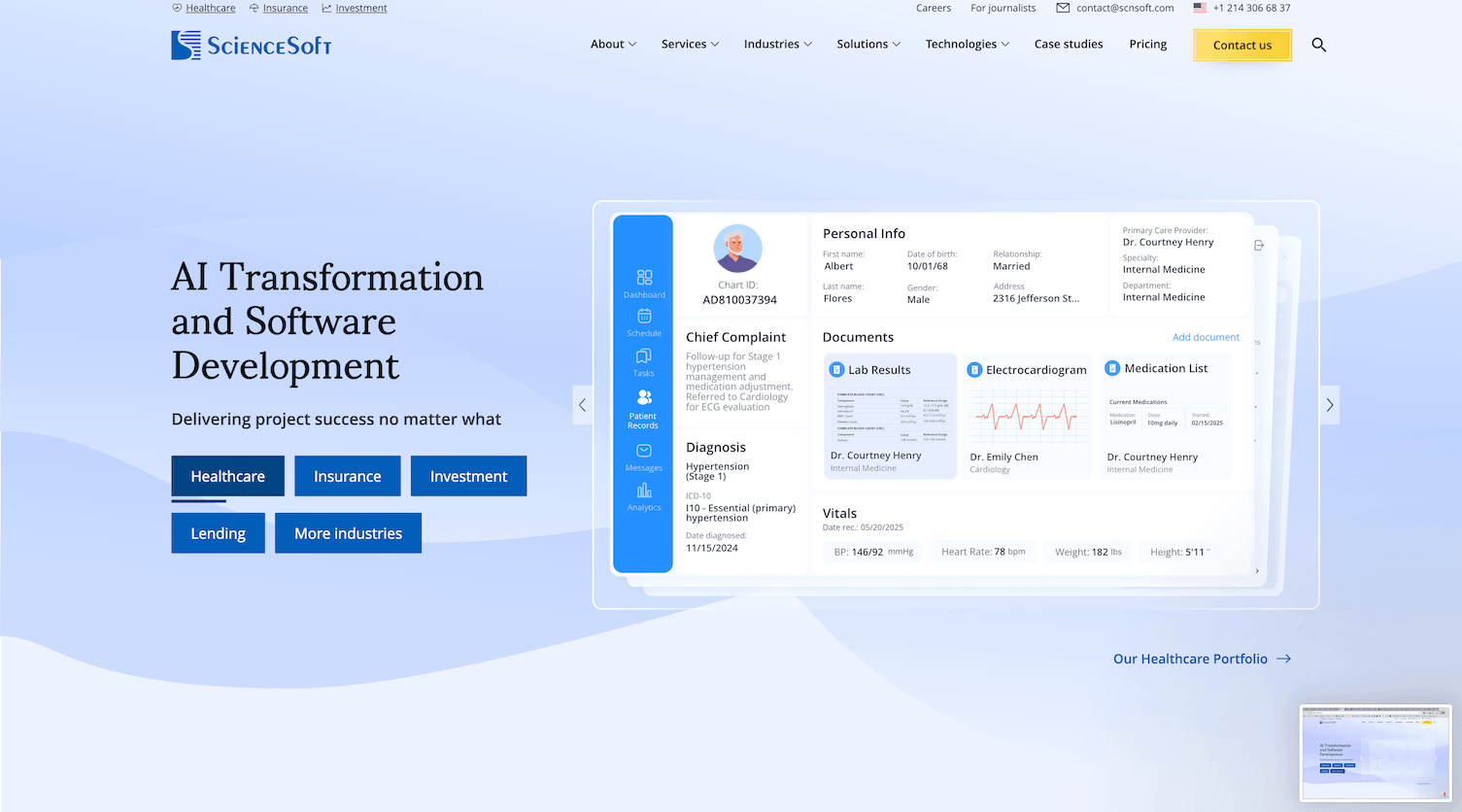Click the Electrocardiogram document icon
Image resolution: width=1462 pixels, height=812 pixels.
(974, 370)
